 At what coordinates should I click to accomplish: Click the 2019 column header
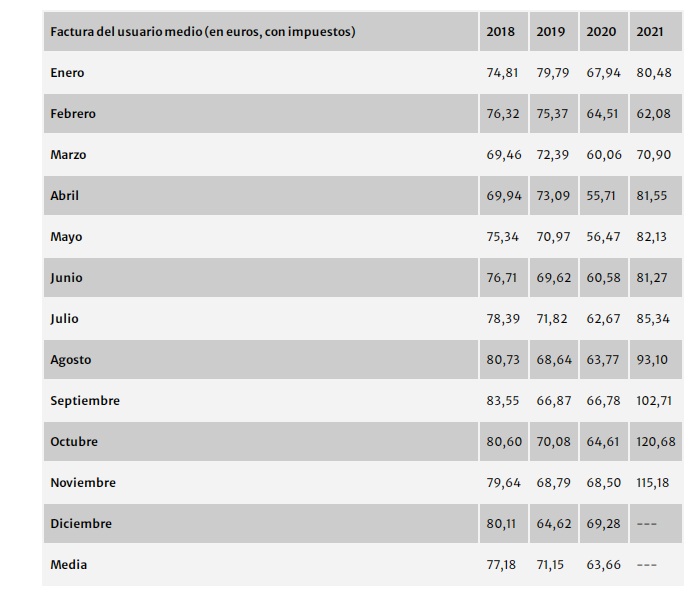550,32
